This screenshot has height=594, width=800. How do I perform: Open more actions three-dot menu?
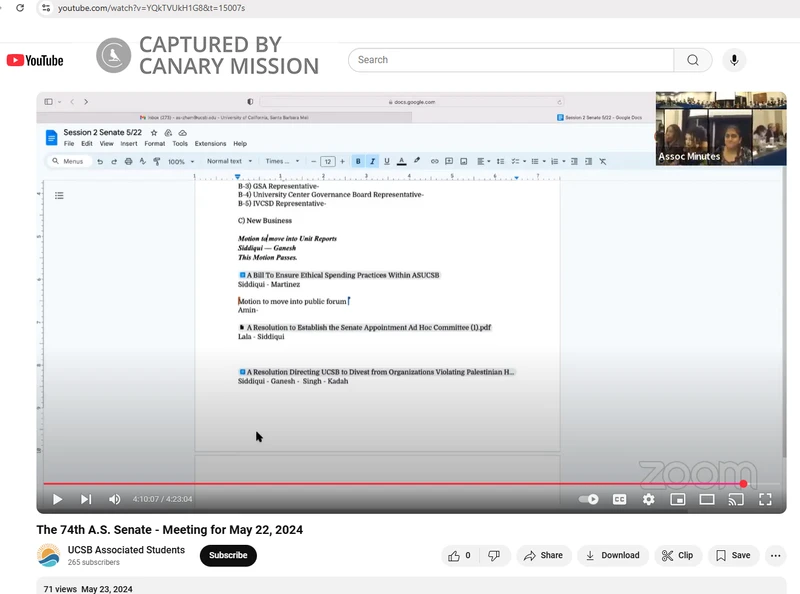(776, 555)
